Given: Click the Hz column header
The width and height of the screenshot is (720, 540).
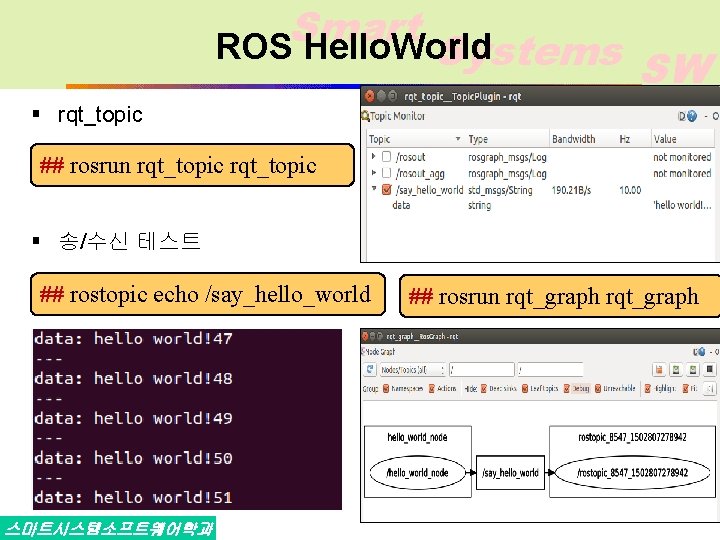Looking at the screenshot, I should (x=624, y=139).
